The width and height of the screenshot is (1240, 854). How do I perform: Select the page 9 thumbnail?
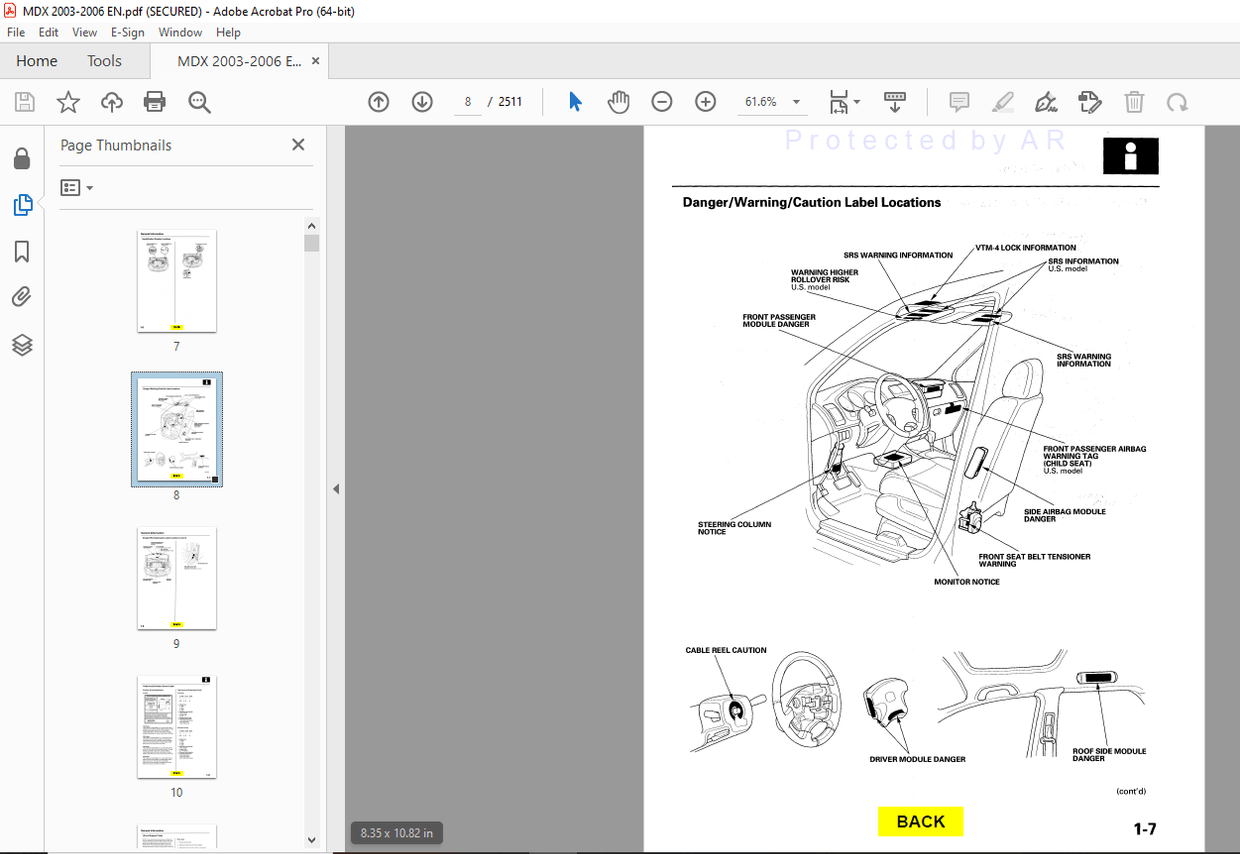pyautogui.click(x=177, y=578)
